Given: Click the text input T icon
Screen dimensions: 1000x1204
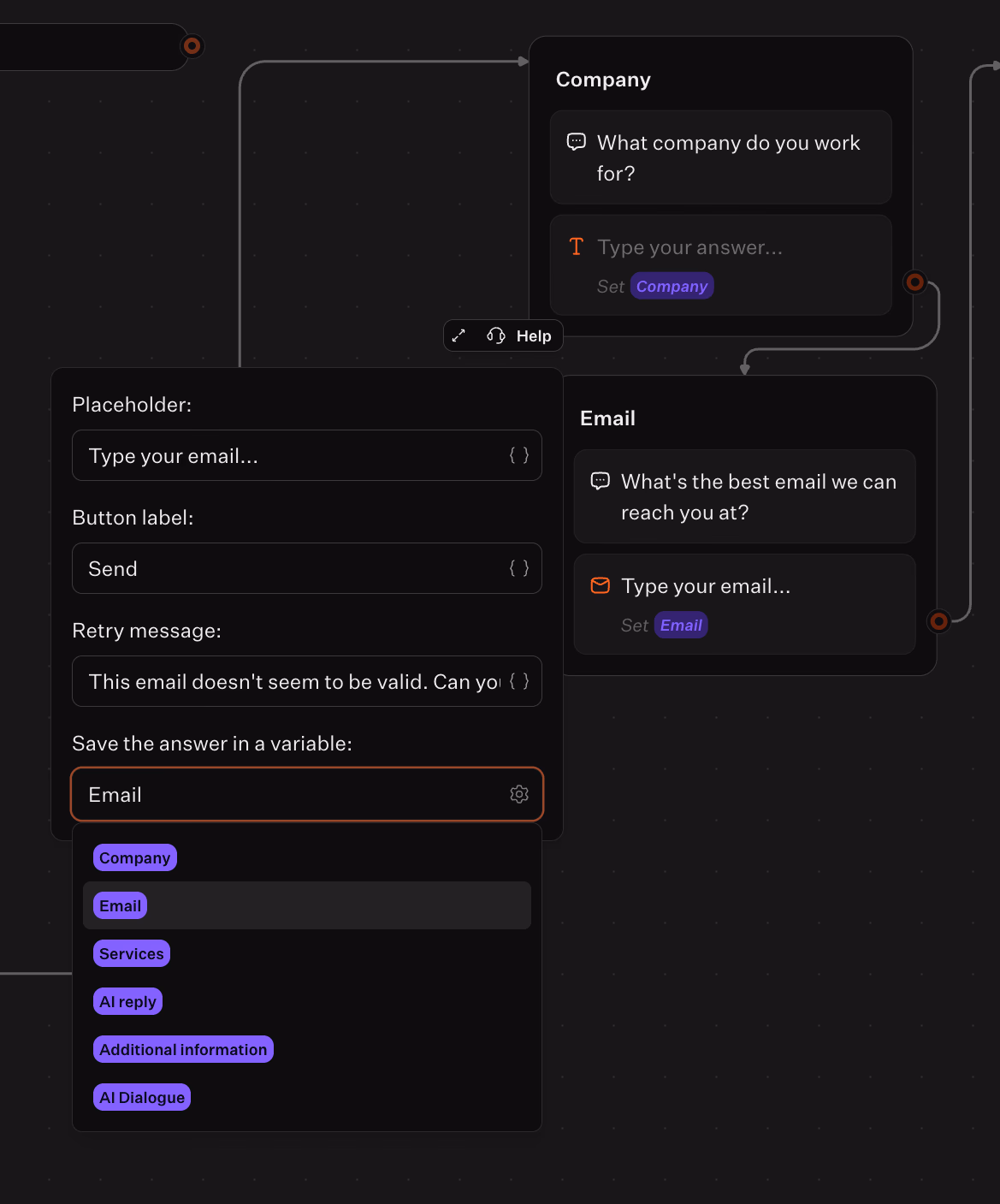Looking at the screenshot, I should (577, 247).
